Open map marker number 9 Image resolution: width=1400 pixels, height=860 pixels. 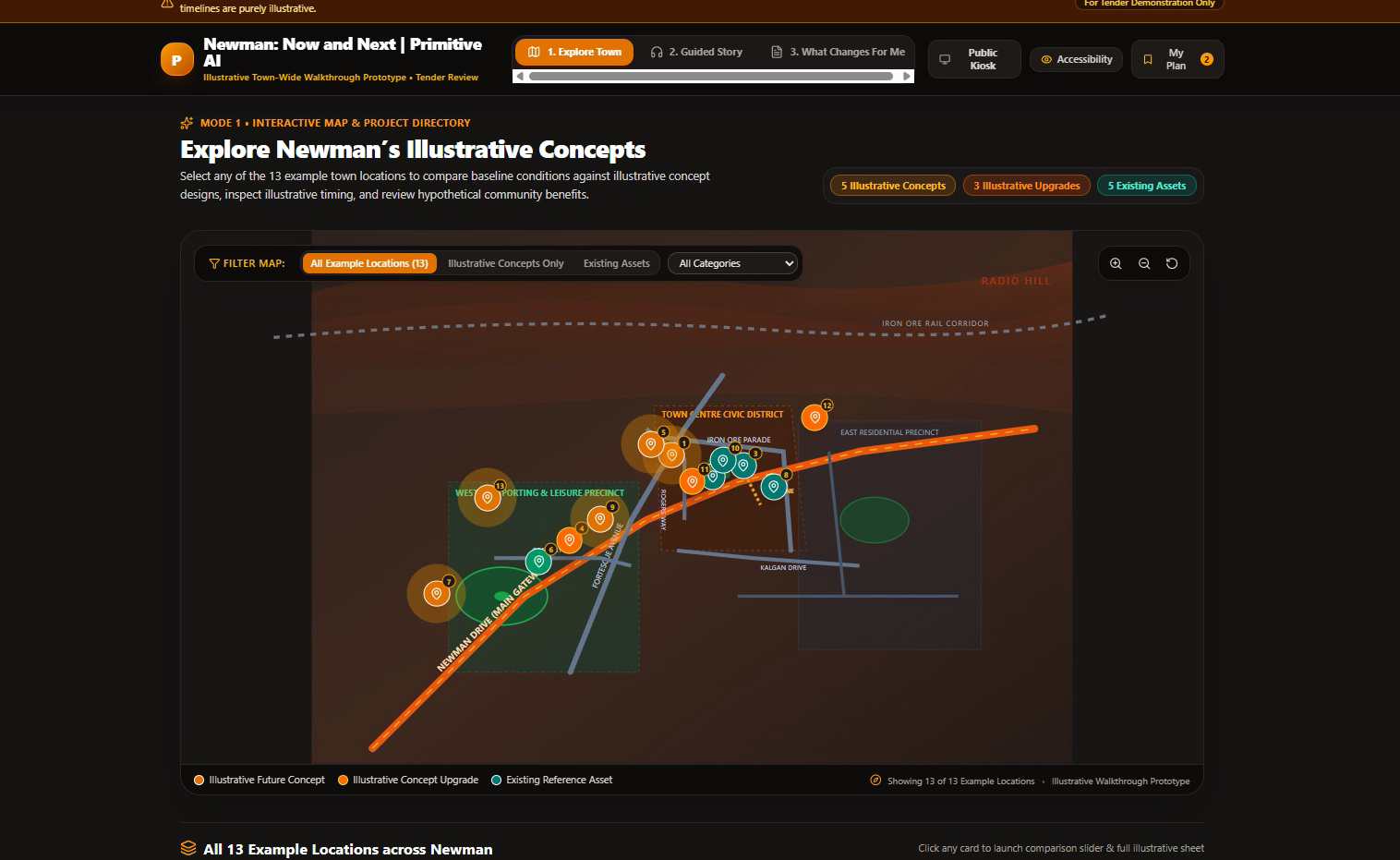pyautogui.click(x=600, y=519)
